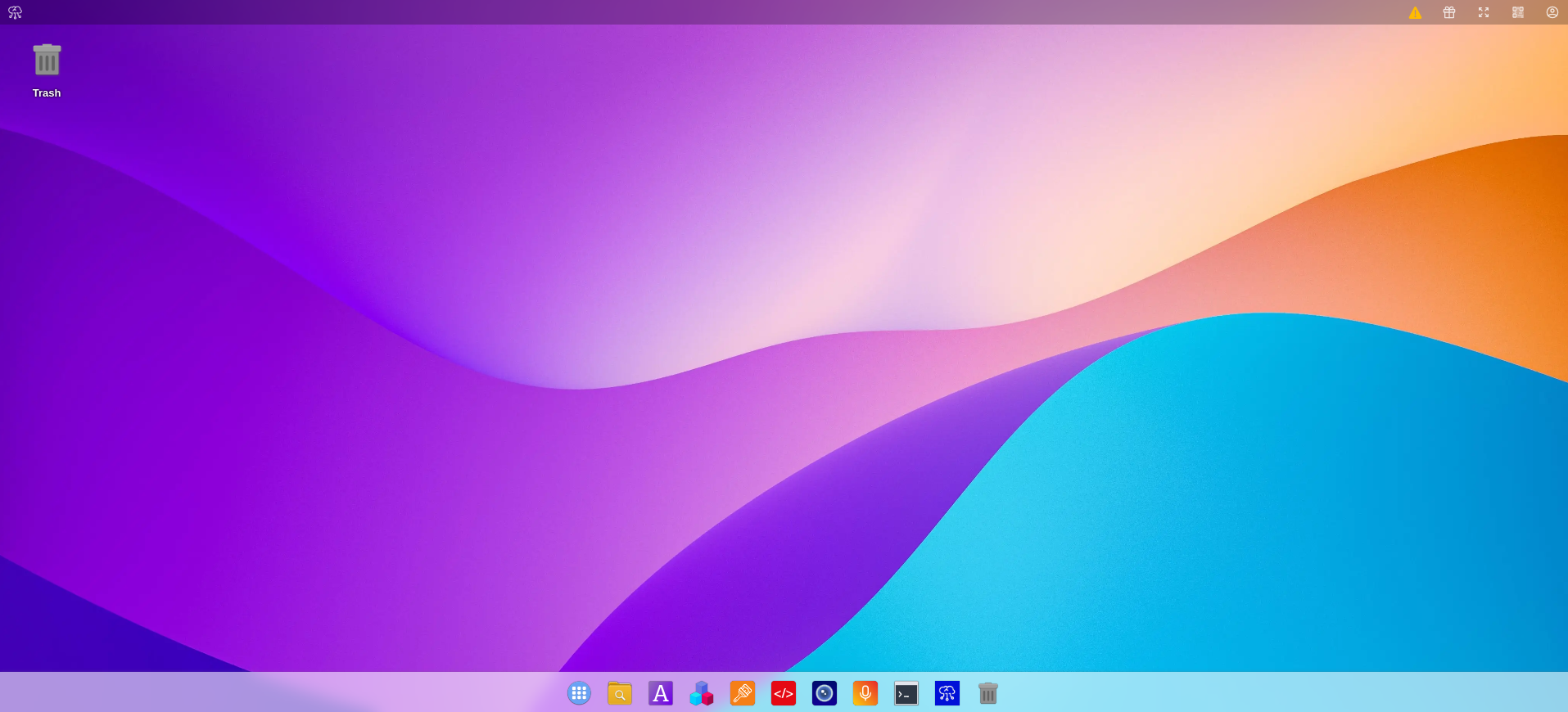
Task: Open the user account profile icon
Action: tap(1552, 12)
